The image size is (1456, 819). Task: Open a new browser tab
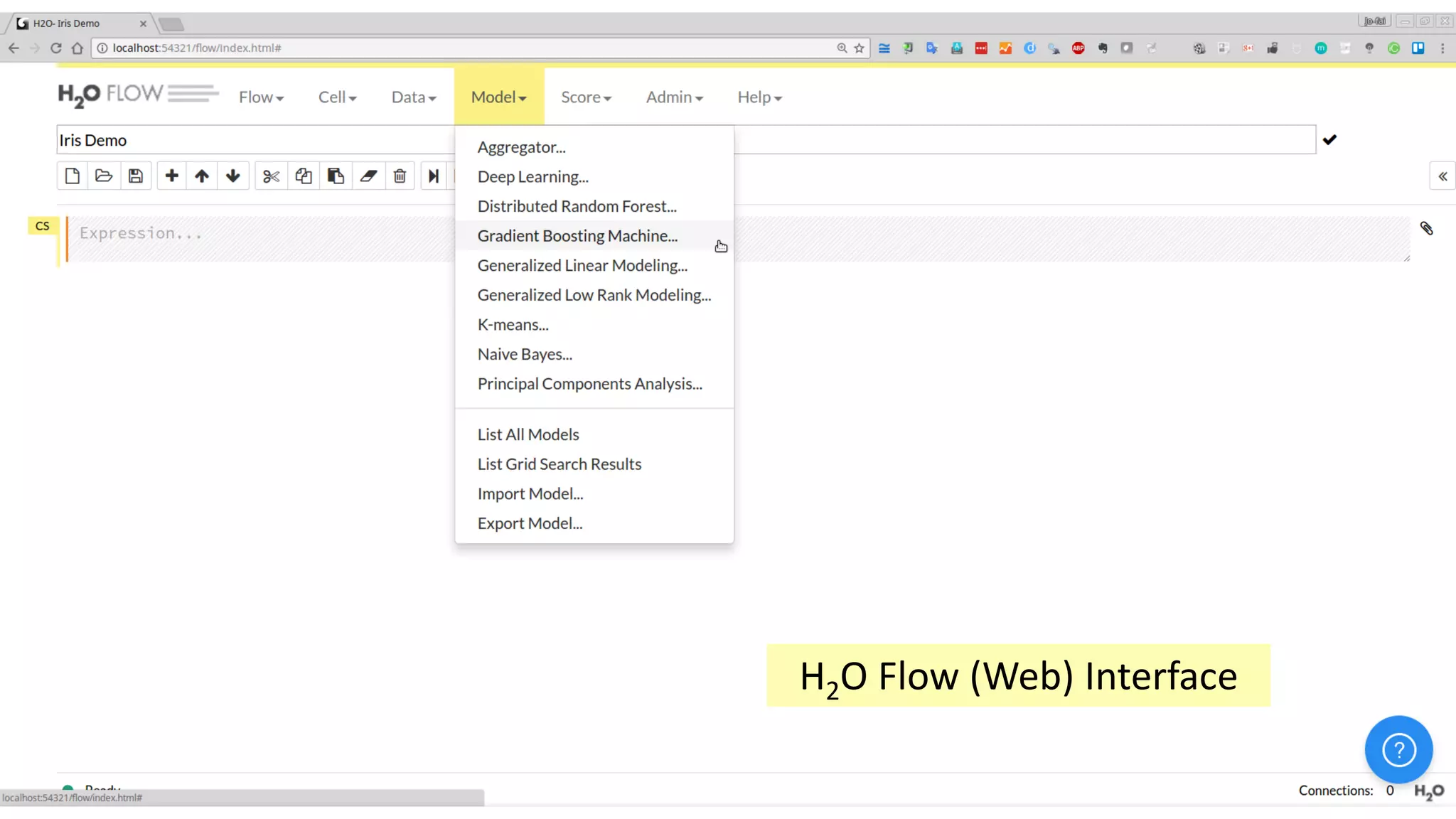pyautogui.click(x=171, y=24)
